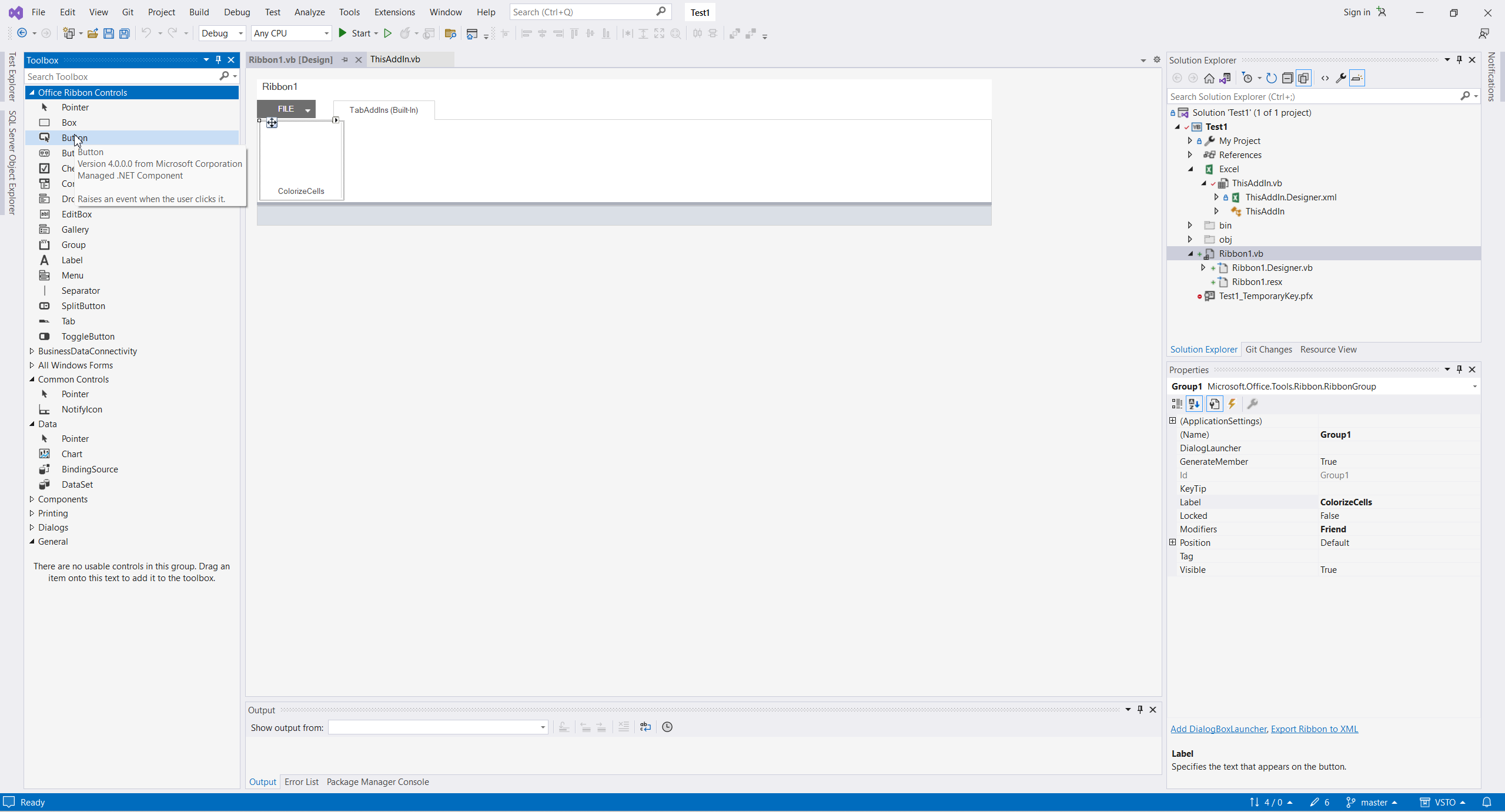Click the Search Toolbox input field
1505x812 pixels.
coord(121,76)
